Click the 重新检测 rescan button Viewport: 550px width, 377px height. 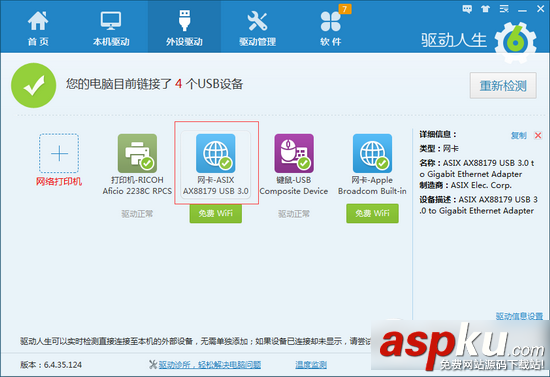point(503,86)
